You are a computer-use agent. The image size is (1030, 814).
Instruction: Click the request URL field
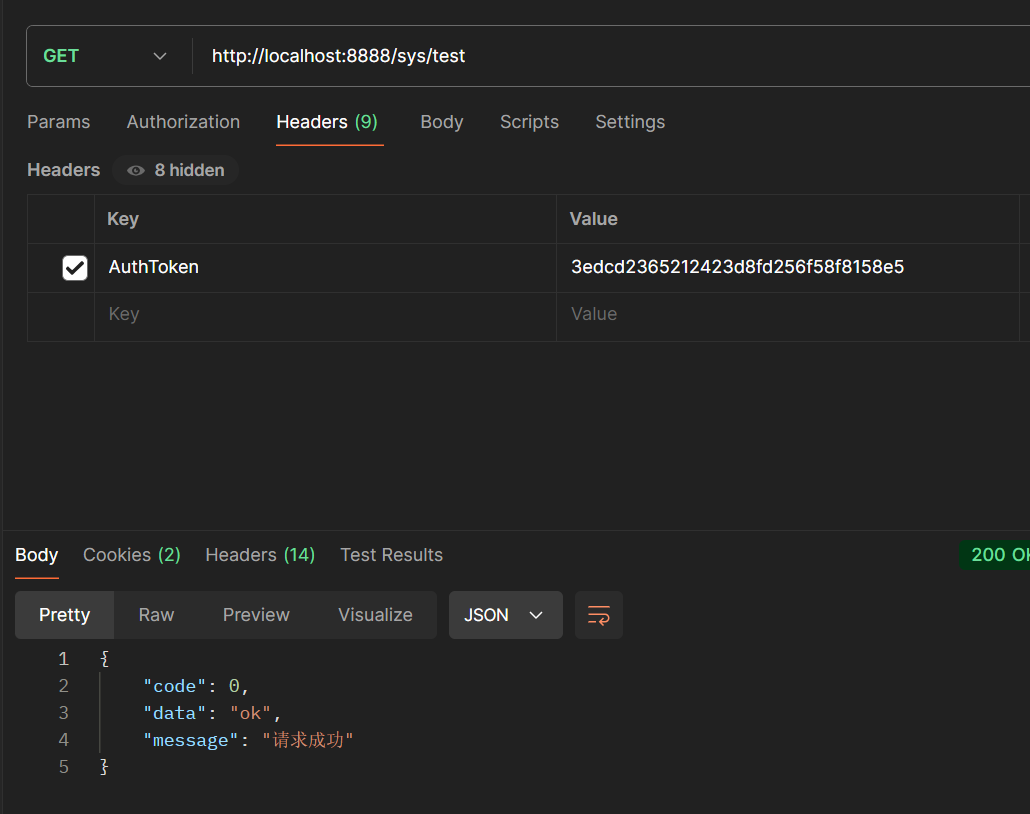(600, 56)
